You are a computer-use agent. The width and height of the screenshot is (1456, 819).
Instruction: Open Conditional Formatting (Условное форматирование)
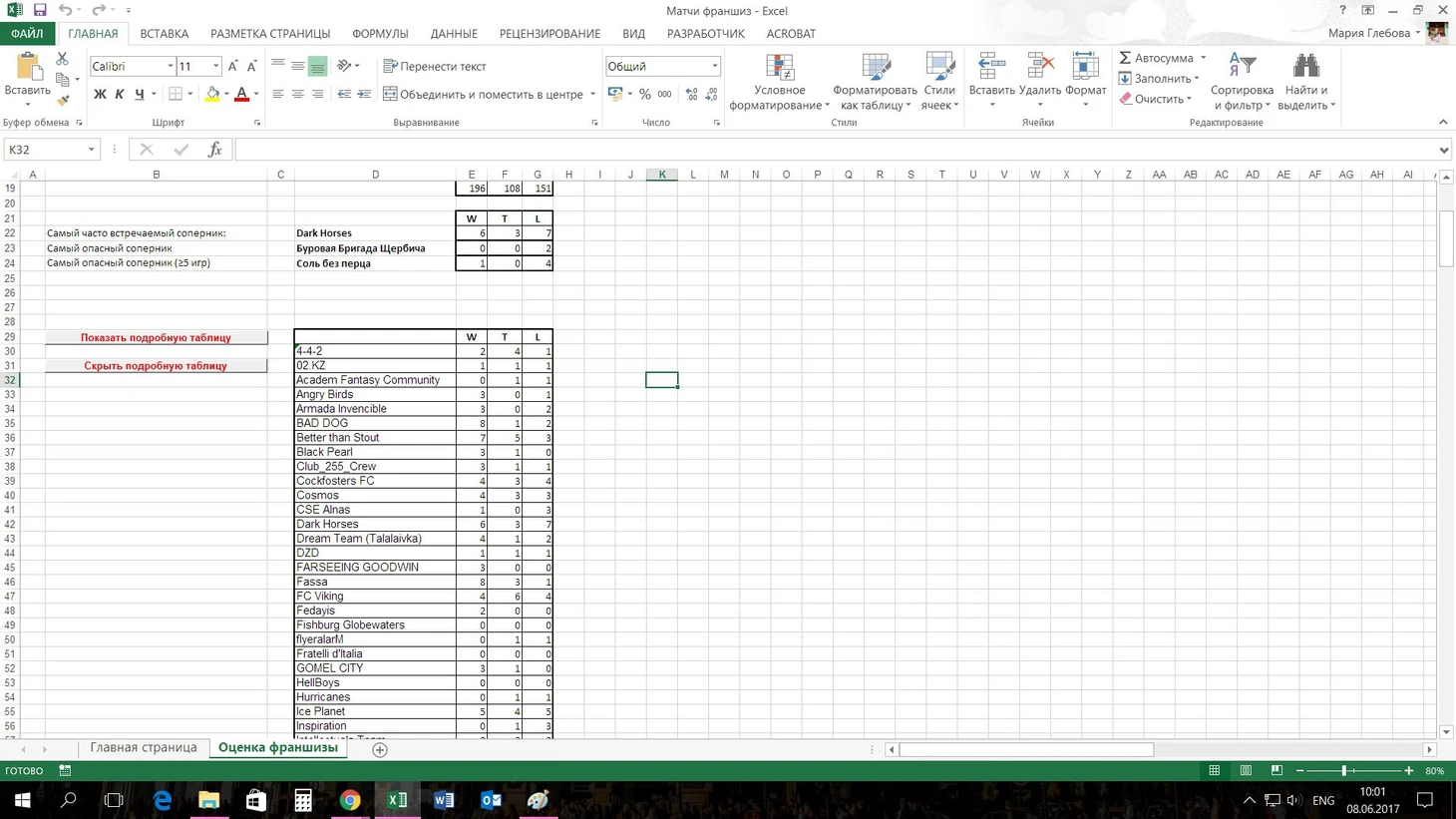(x=779, y=82)
